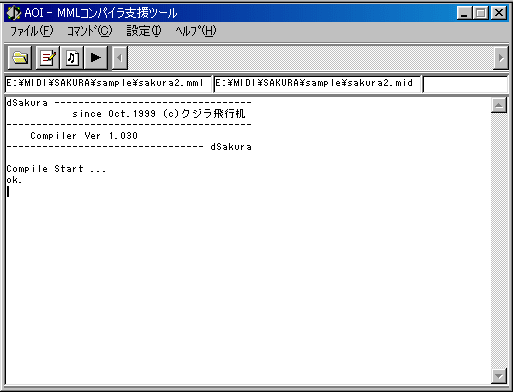This screenshot has width=513, height=392.
Task: Maximize the AOI window
Action: [x=481, y=13]
